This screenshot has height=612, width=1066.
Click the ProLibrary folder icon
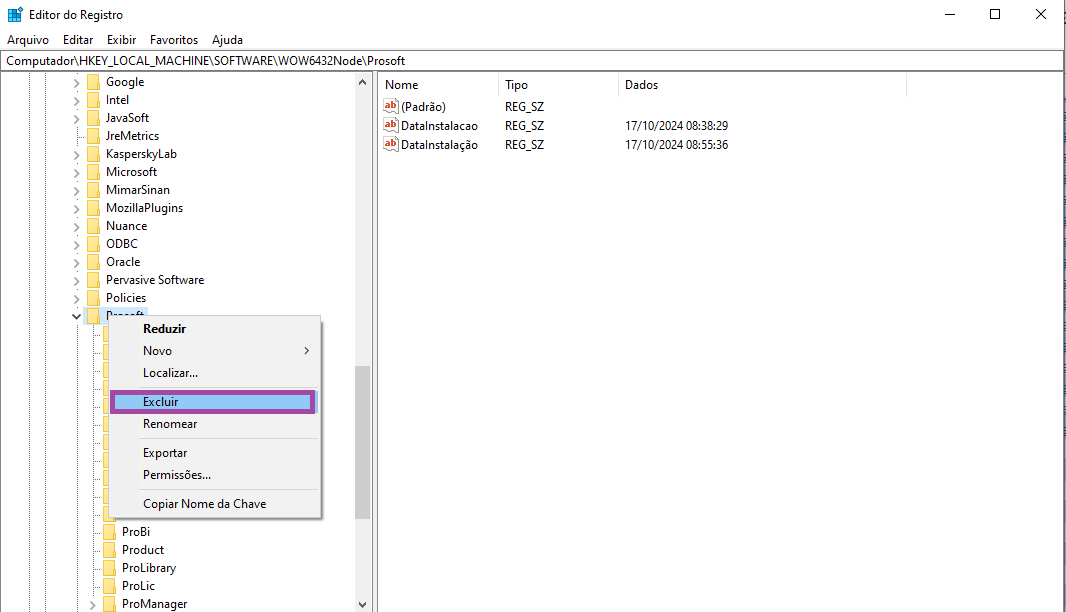click(109, 568)
